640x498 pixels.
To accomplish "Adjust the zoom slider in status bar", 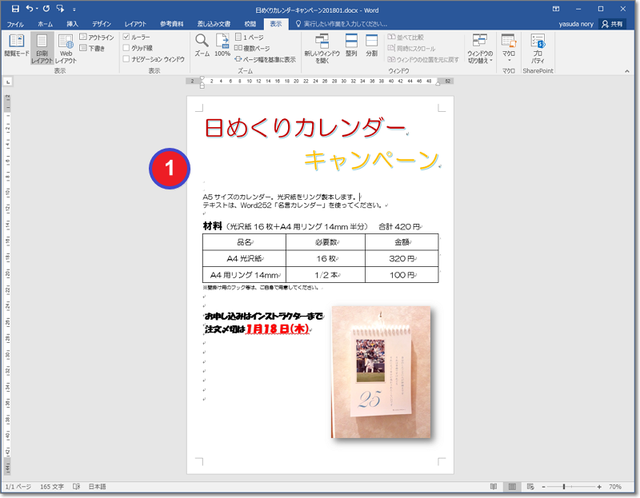I will pos(564,485).
